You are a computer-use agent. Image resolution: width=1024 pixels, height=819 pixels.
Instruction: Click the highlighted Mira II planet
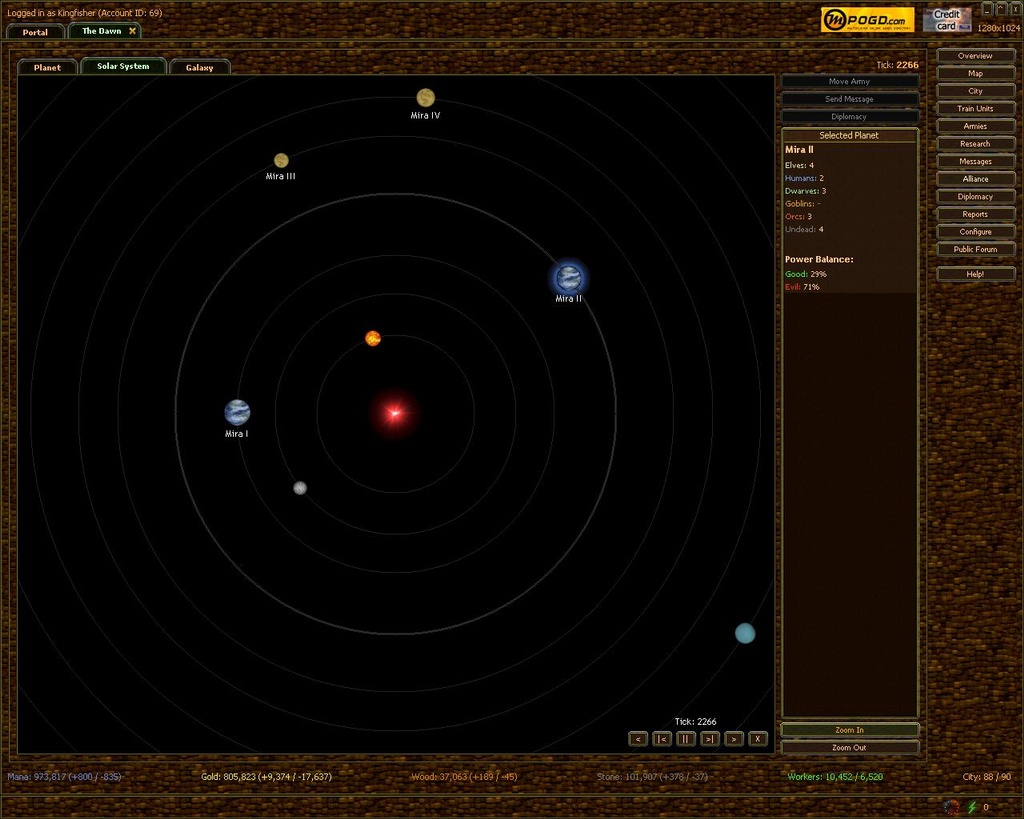click(569, 277)
